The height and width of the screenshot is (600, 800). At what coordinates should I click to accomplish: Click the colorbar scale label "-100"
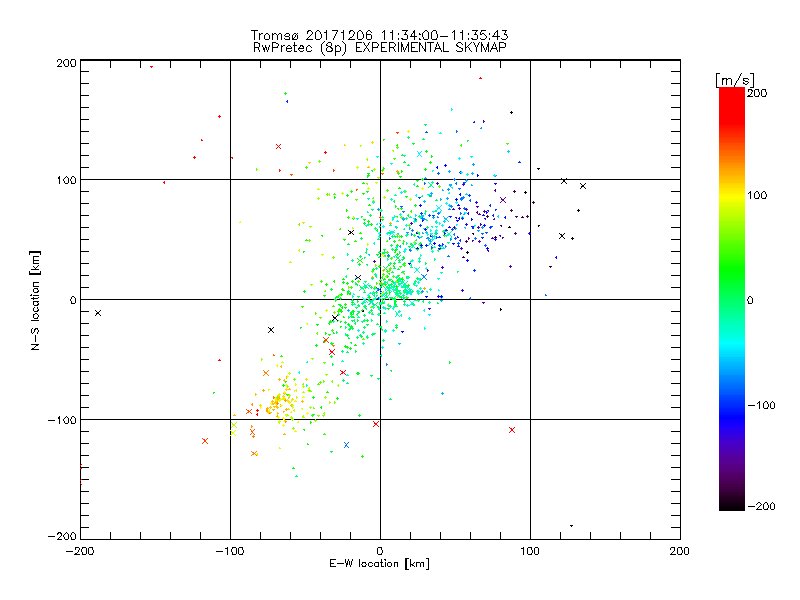click(x=761, y=405)
